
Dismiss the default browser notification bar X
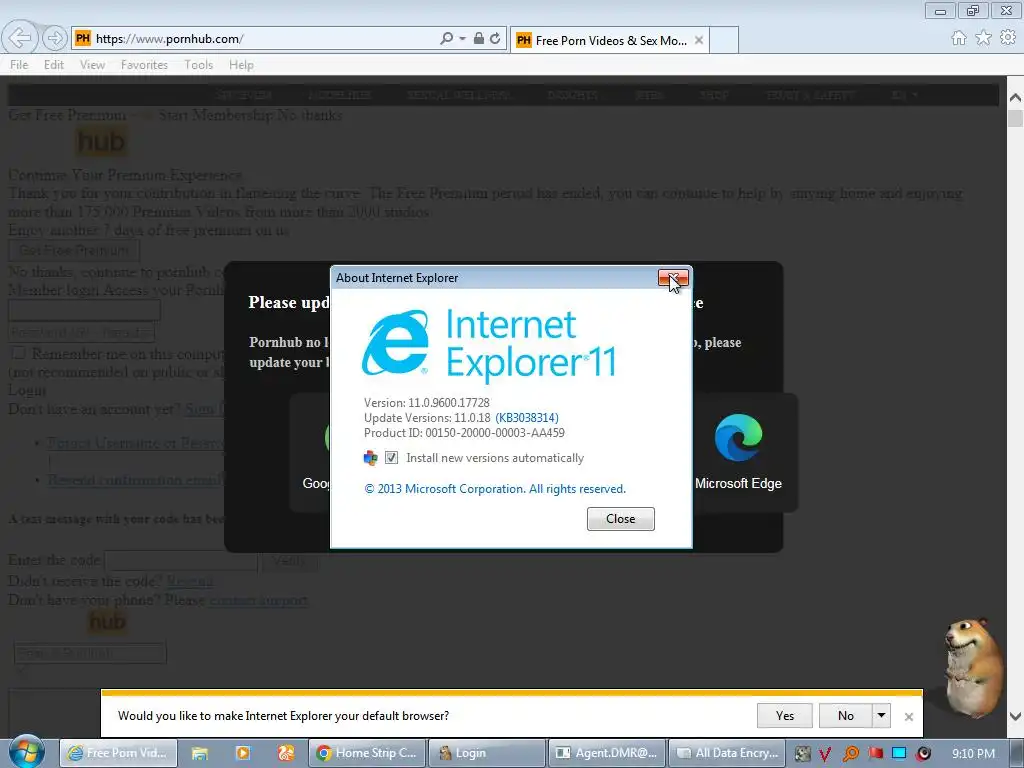click(x=908, y=716)
